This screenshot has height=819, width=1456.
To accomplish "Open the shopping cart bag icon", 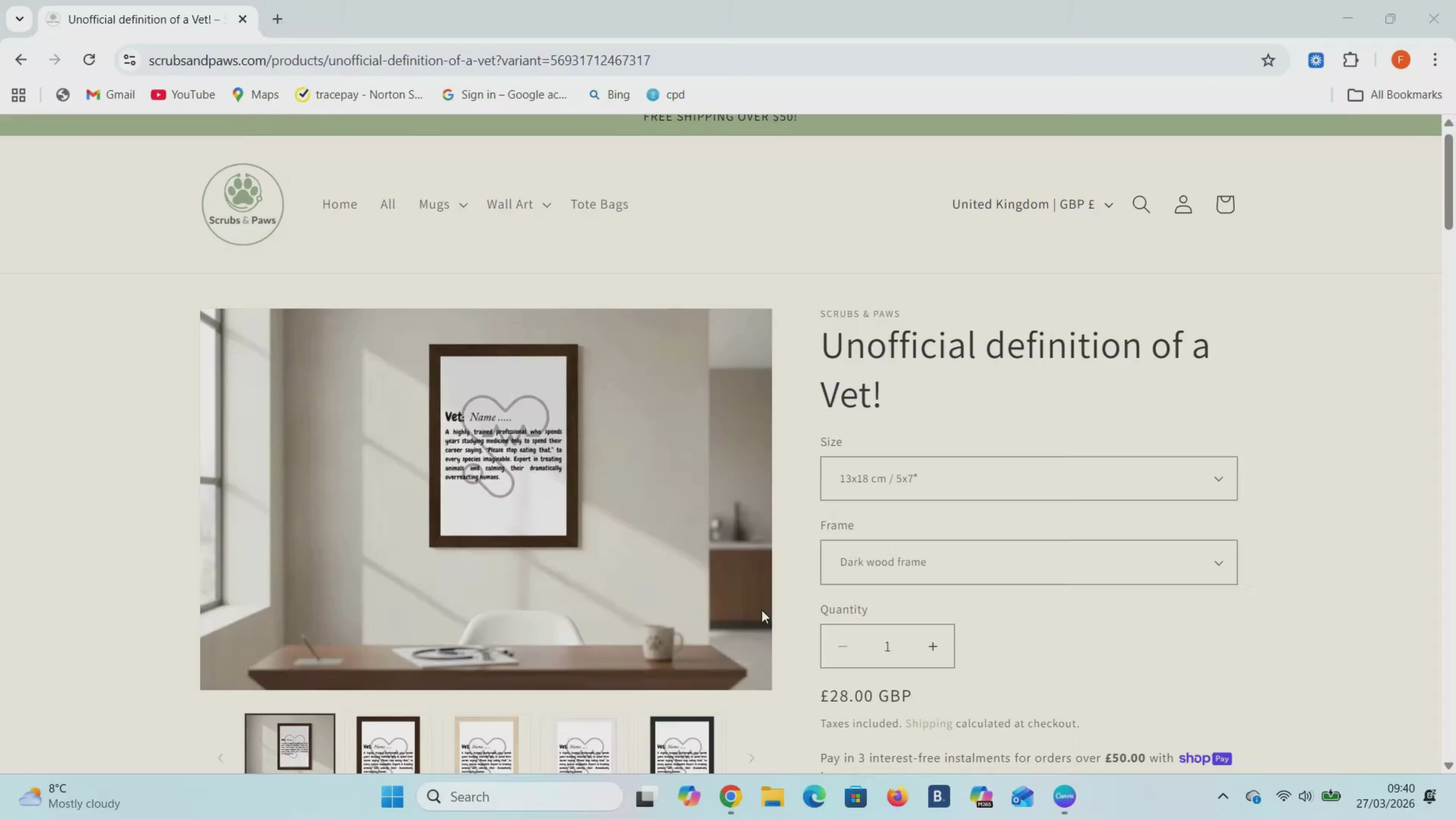I will click(x=1225, y=204).
